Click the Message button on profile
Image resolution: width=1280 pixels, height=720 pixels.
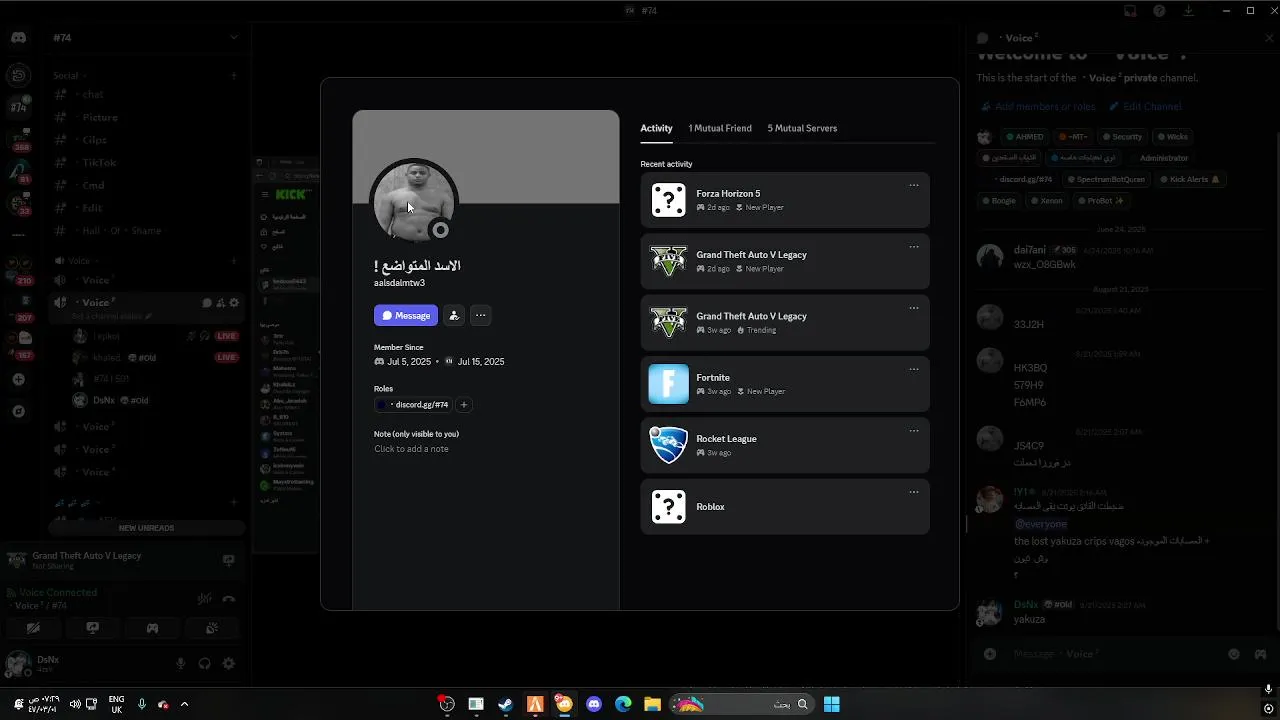tap(406, 315)
